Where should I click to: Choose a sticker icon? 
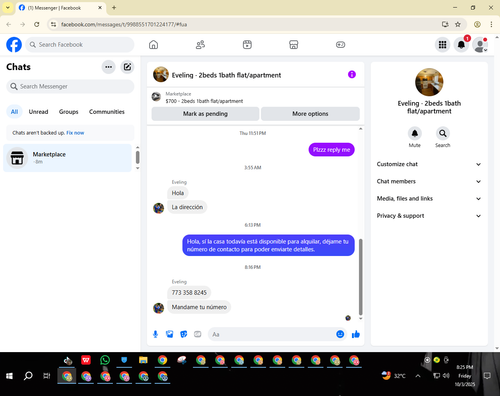(x=184, y=334)
